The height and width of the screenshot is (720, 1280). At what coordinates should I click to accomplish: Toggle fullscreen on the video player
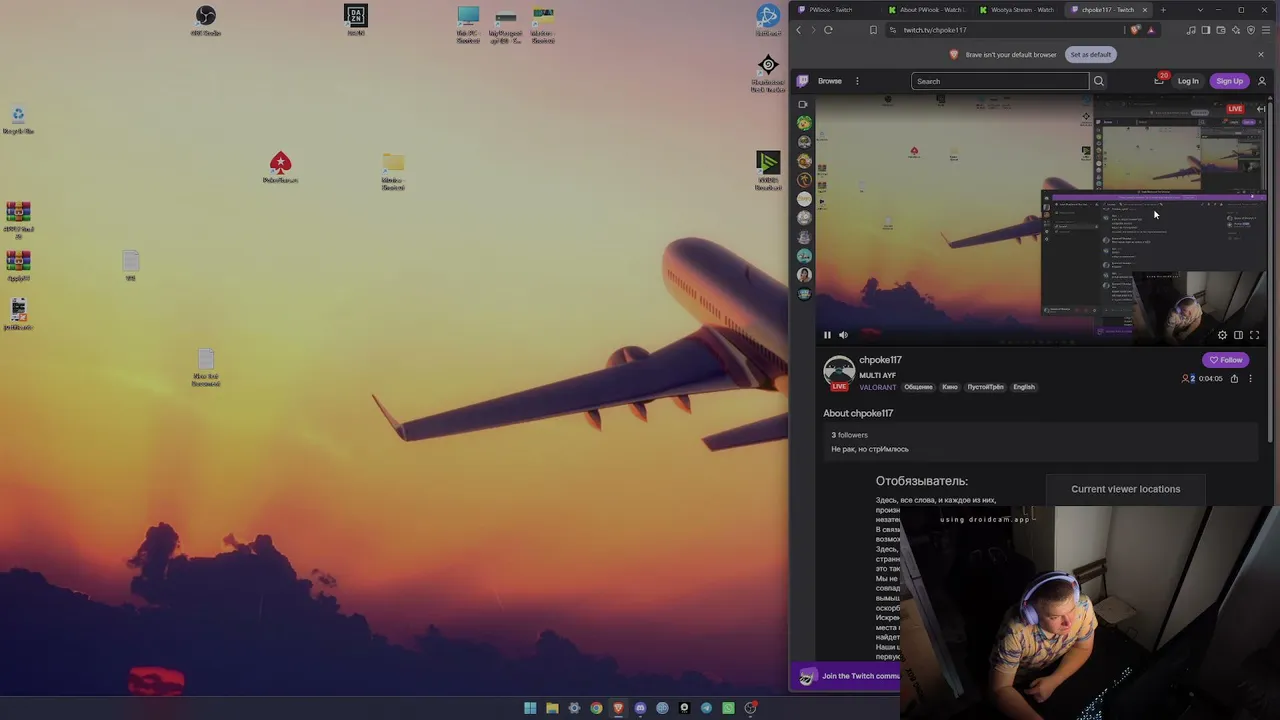(x=1254, y=335)
